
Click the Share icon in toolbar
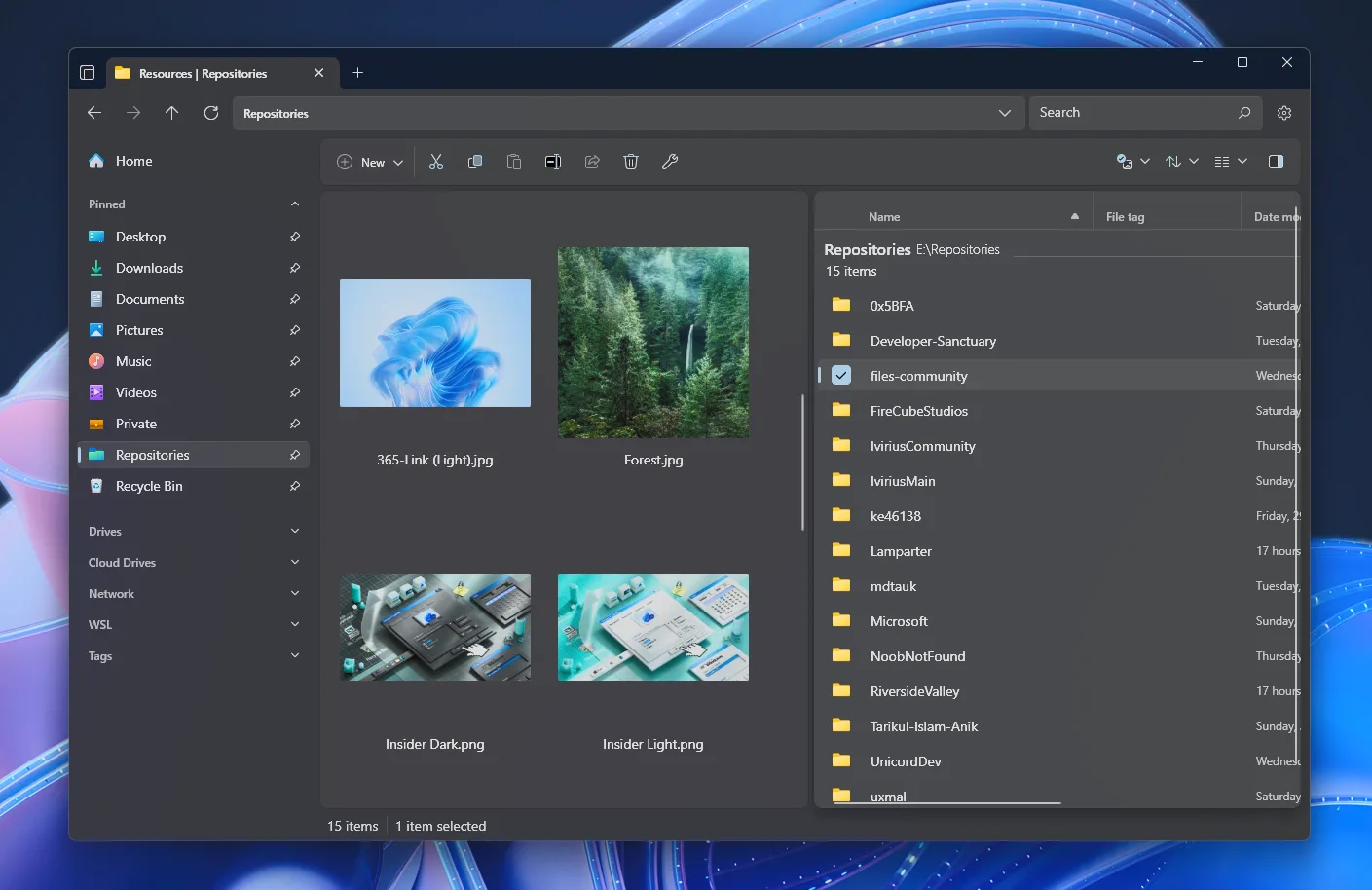[x=592, y=162]
